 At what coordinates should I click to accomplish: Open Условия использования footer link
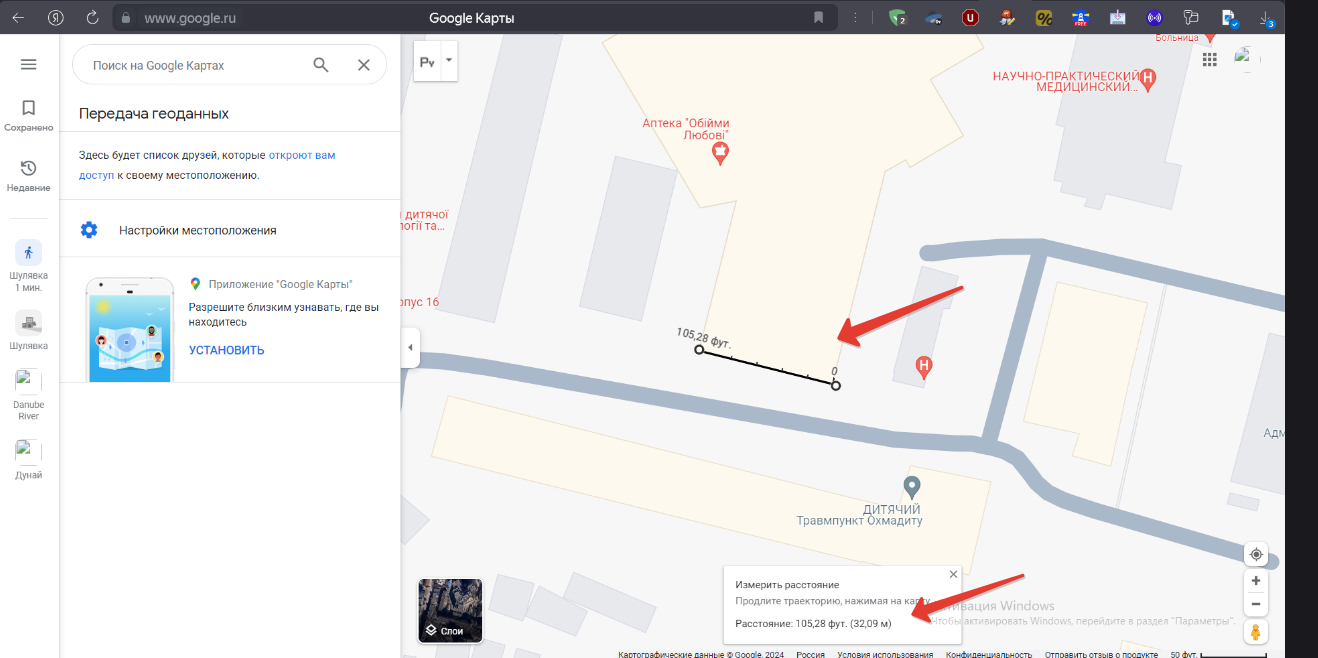(885, 654)
